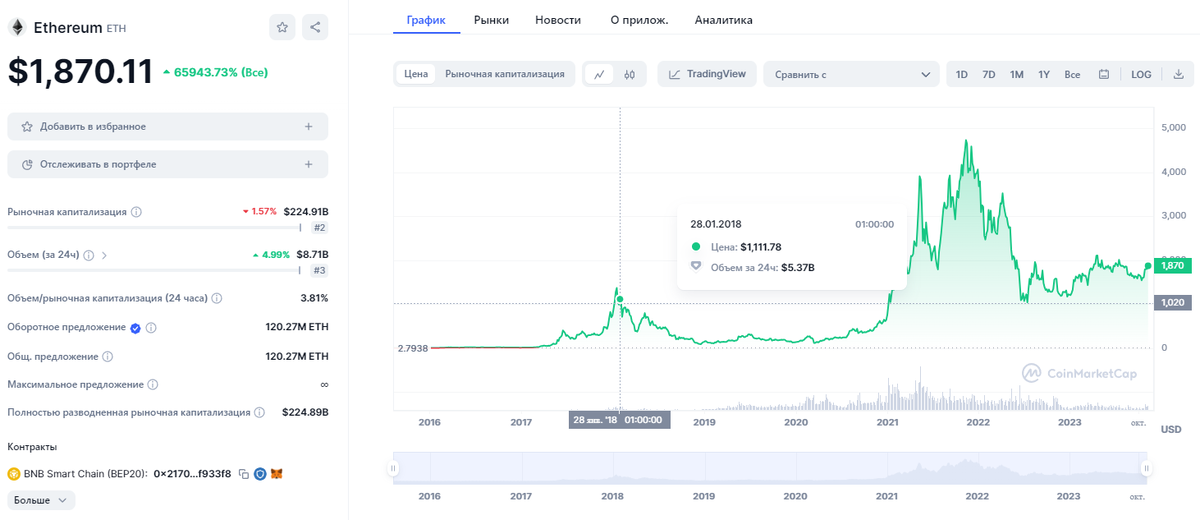Viewport: 1200px width, 520px height.
Task: Open the Рынки tab
Action: point(491,20)
